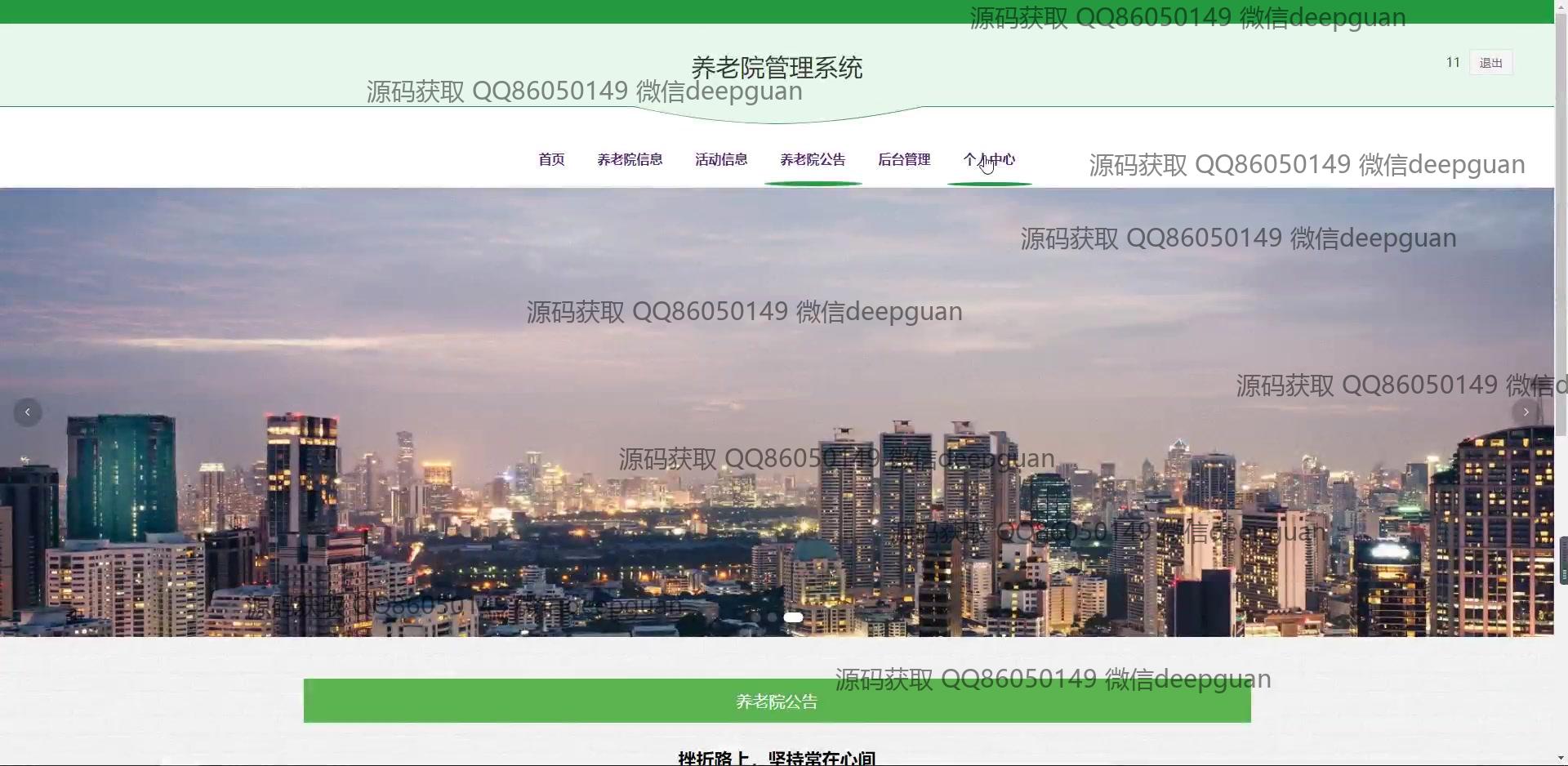The width and height of the screenshot is (1568, 766).
Task: Select the first carousel indicator dot
Action: click(756, 617)
